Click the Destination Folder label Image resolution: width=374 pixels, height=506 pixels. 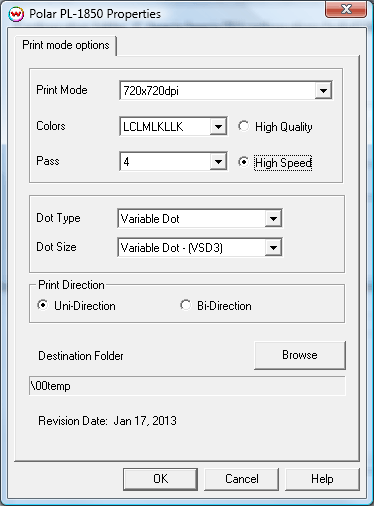click(81, 356)
